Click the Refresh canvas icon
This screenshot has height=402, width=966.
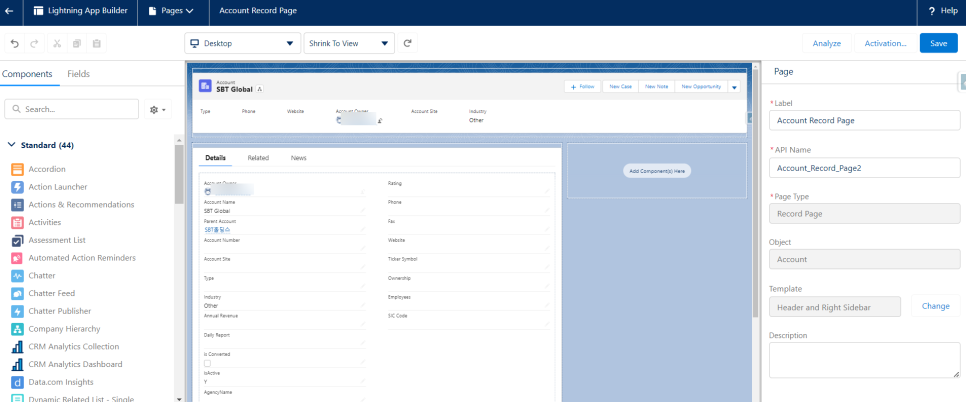pyautogui.click(x=407, y=44)
